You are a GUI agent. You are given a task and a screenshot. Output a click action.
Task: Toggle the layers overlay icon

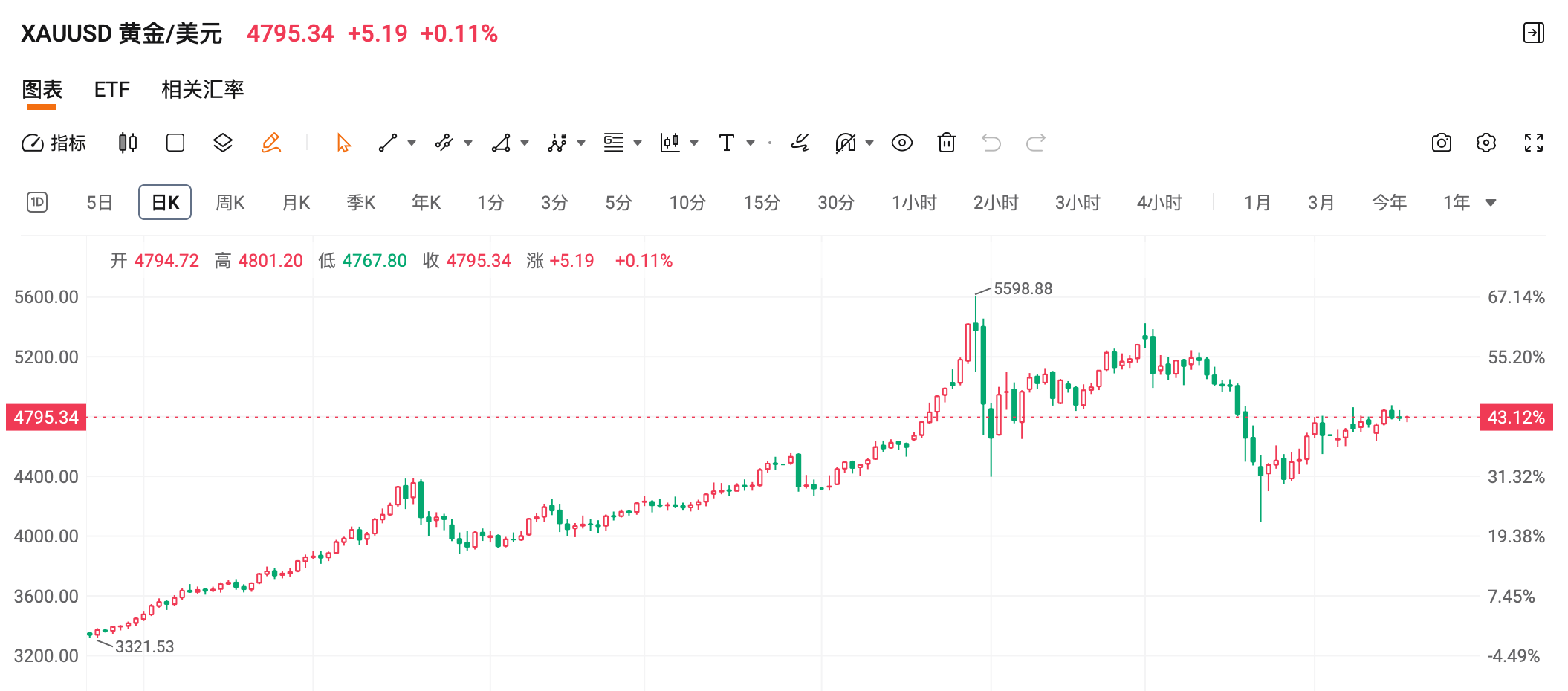pyautogui.click(x=223, y=143)
